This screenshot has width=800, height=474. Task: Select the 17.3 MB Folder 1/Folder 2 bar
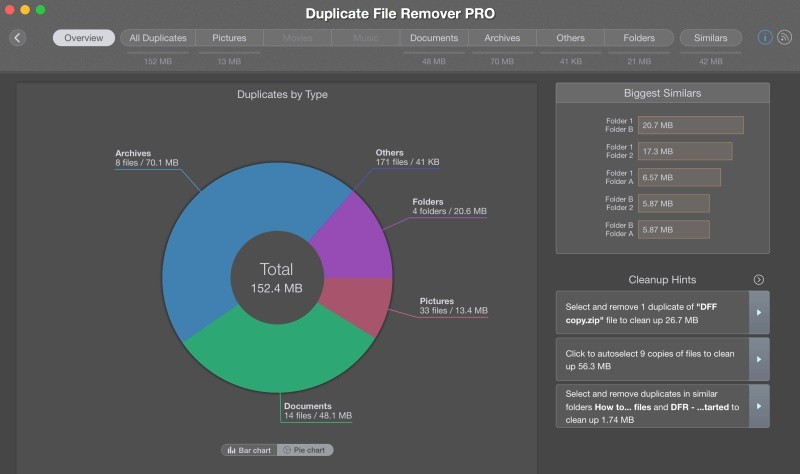[685, 151]
